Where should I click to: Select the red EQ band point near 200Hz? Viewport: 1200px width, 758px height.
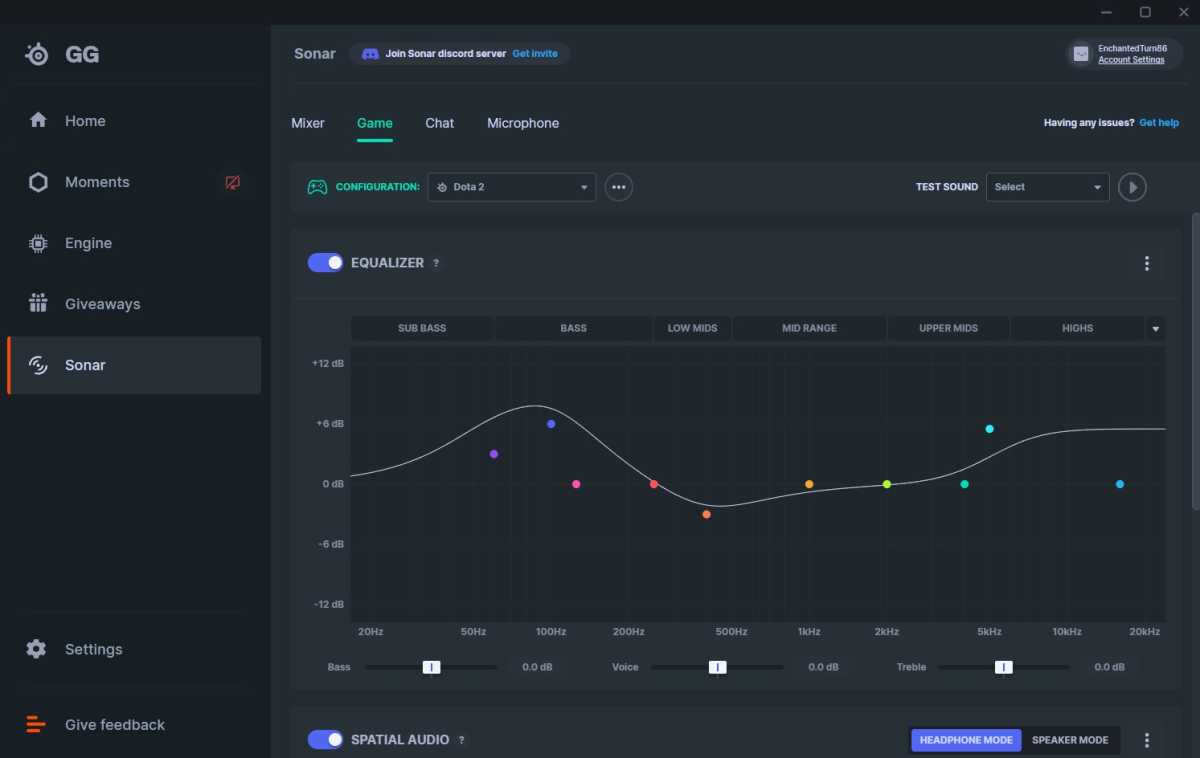tap(654, 484)
